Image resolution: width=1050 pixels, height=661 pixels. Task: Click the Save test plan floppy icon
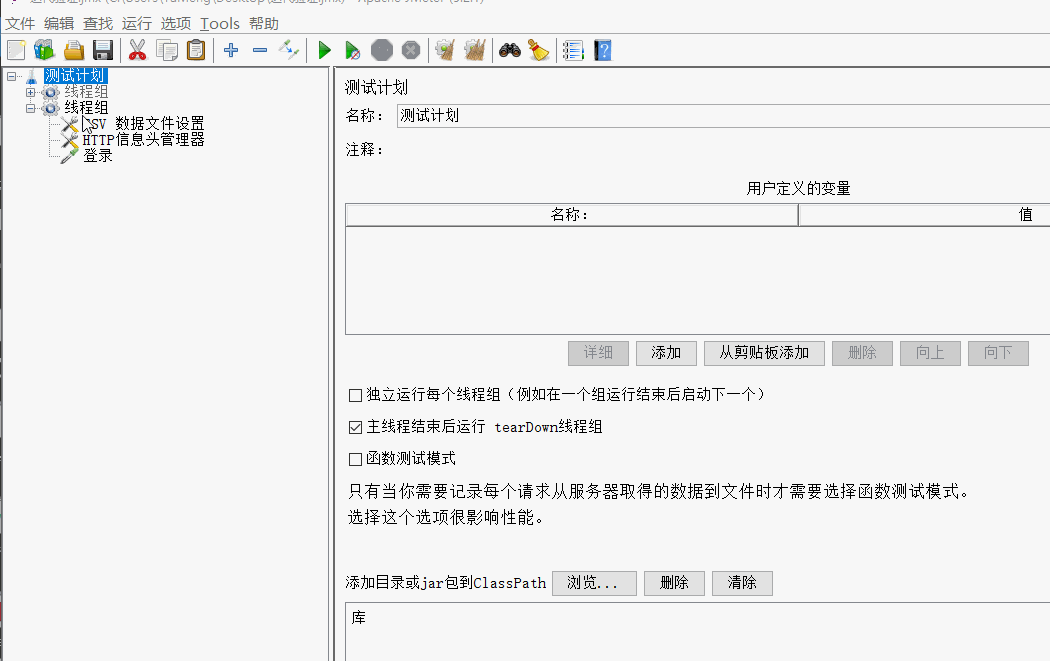click(102, 50)
